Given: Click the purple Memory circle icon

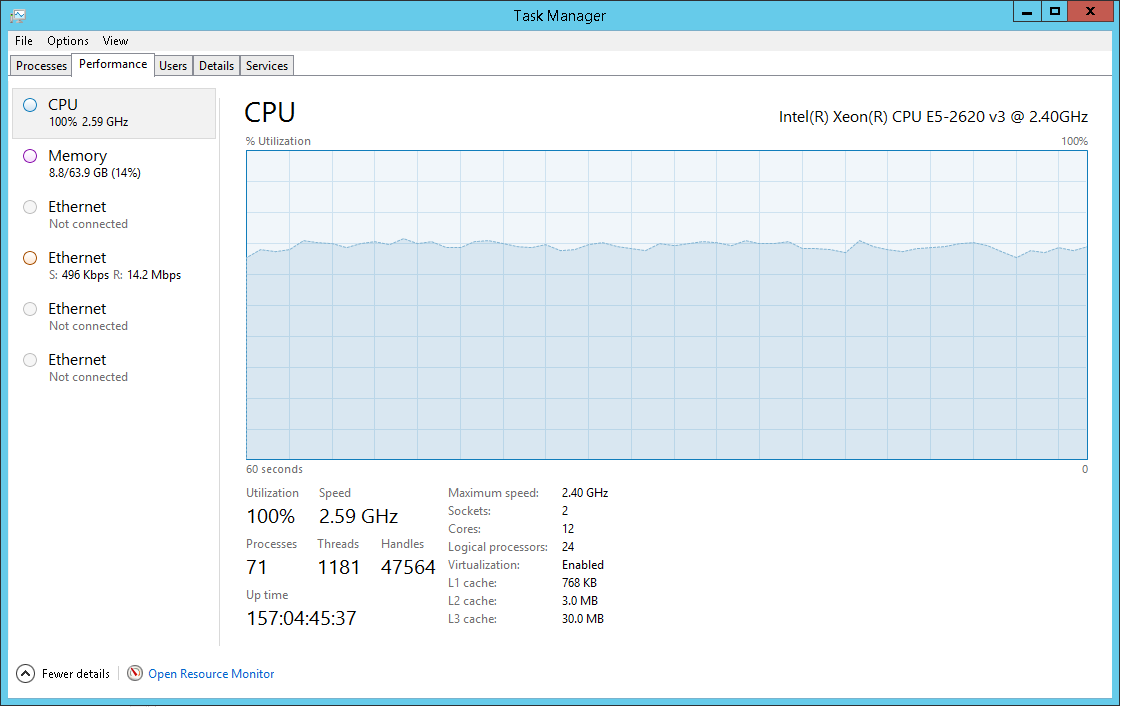Looking at the screenshot, I should point(30,156).
